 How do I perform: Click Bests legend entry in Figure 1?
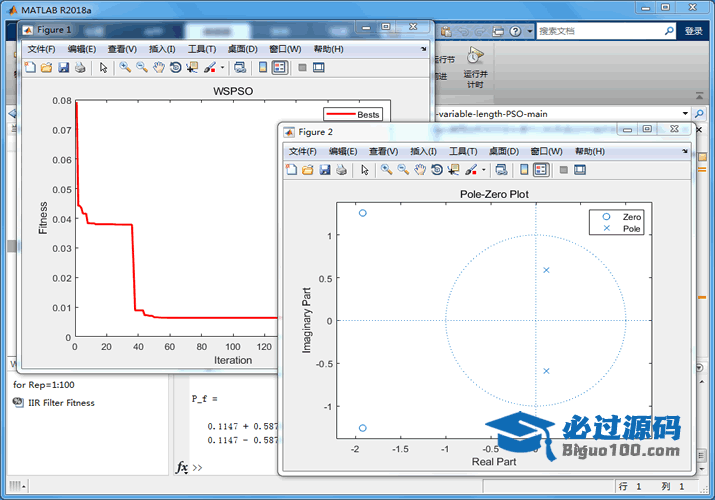(x=352, y=114)
